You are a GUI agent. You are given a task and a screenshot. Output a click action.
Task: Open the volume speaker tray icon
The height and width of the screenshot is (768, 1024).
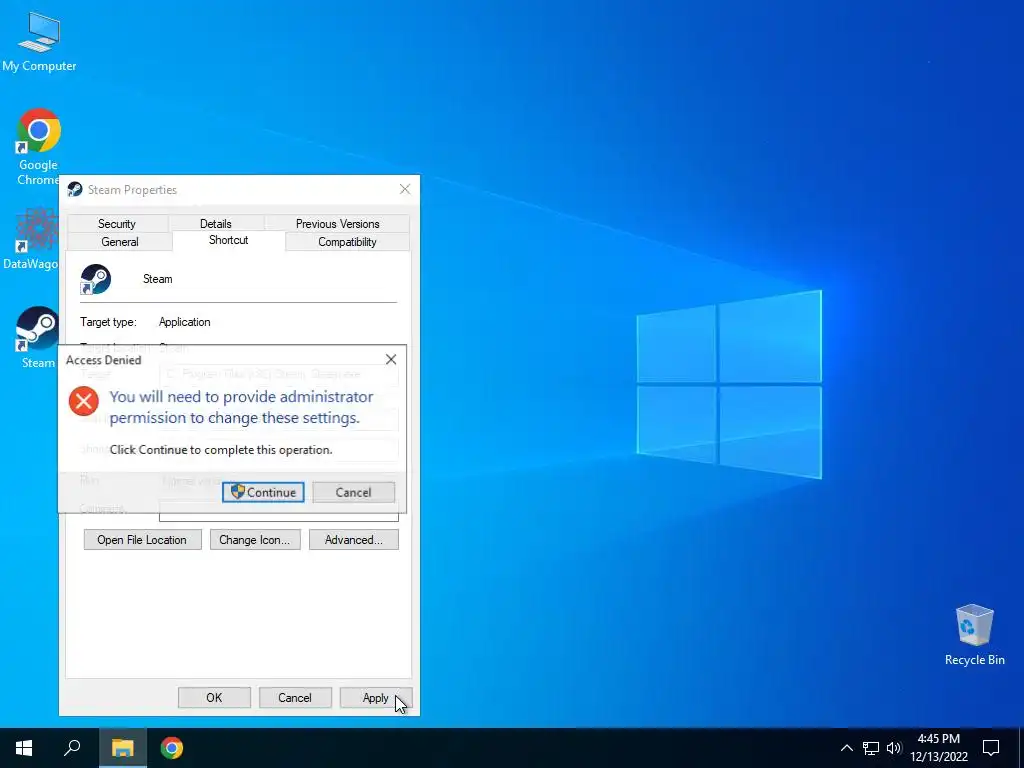coord(894,748)
